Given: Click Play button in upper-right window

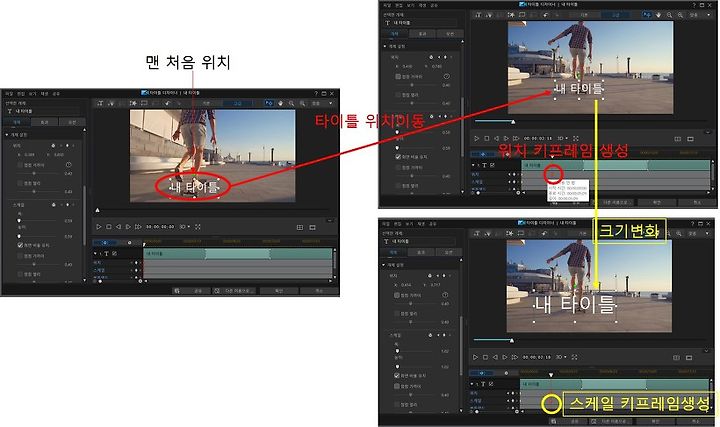Looking at the screenshot, I should click(477, 138).
